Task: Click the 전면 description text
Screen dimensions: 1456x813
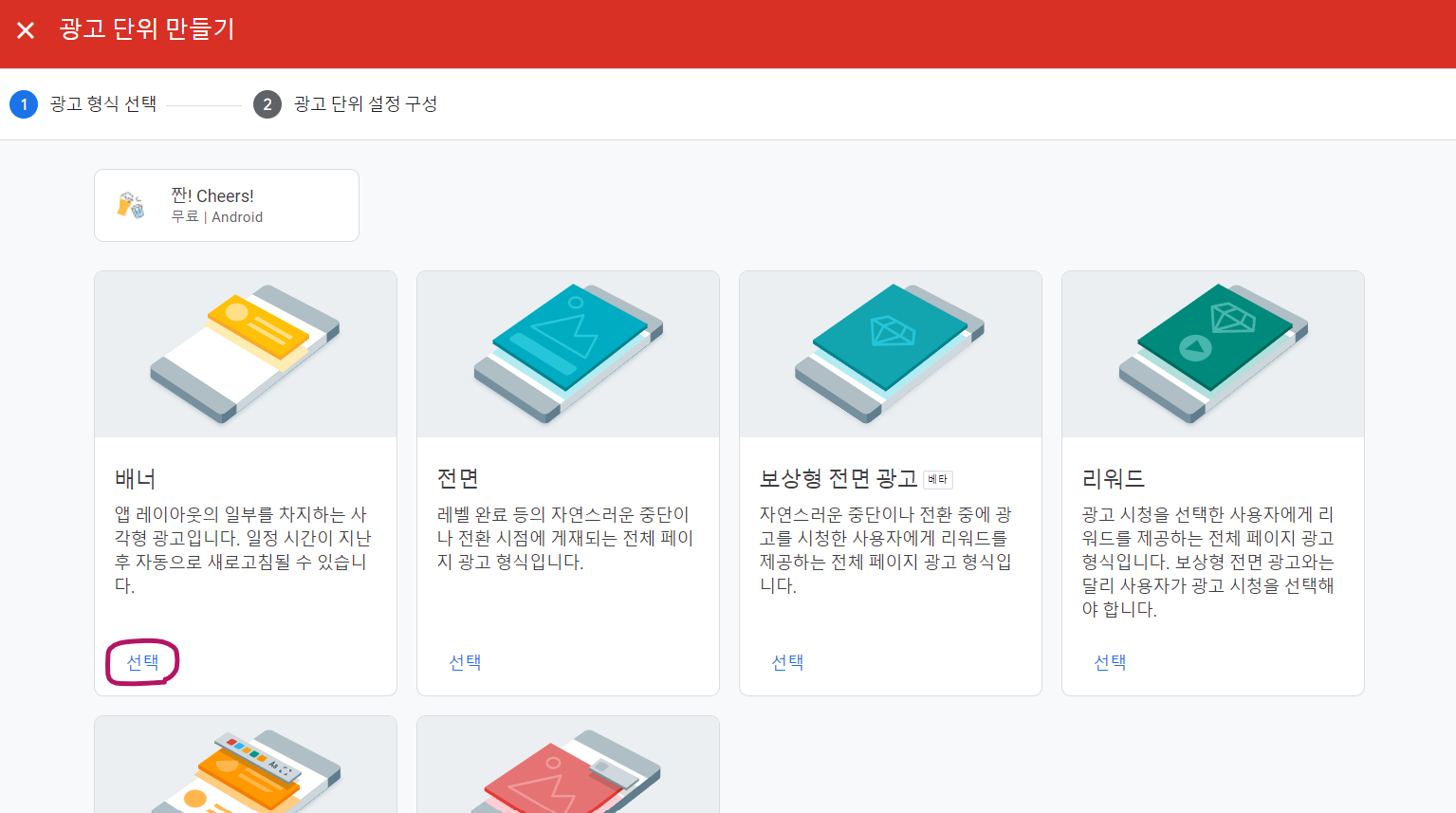Action: pos(565,538)
